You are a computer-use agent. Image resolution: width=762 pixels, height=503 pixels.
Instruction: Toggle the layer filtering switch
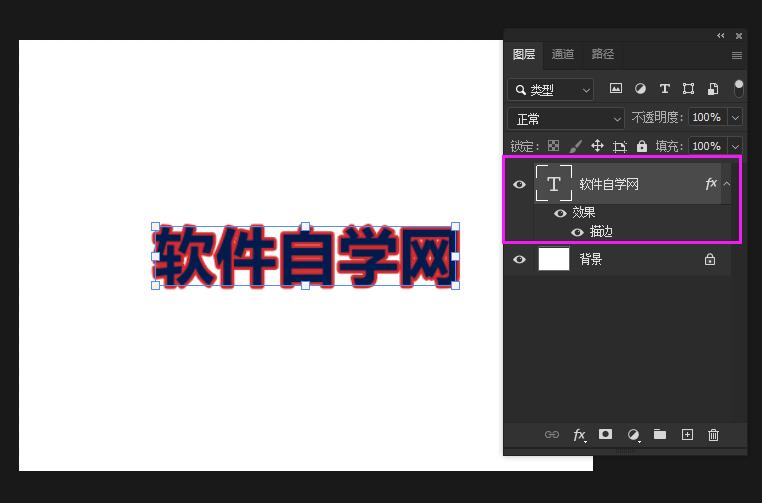coord(739,88)
